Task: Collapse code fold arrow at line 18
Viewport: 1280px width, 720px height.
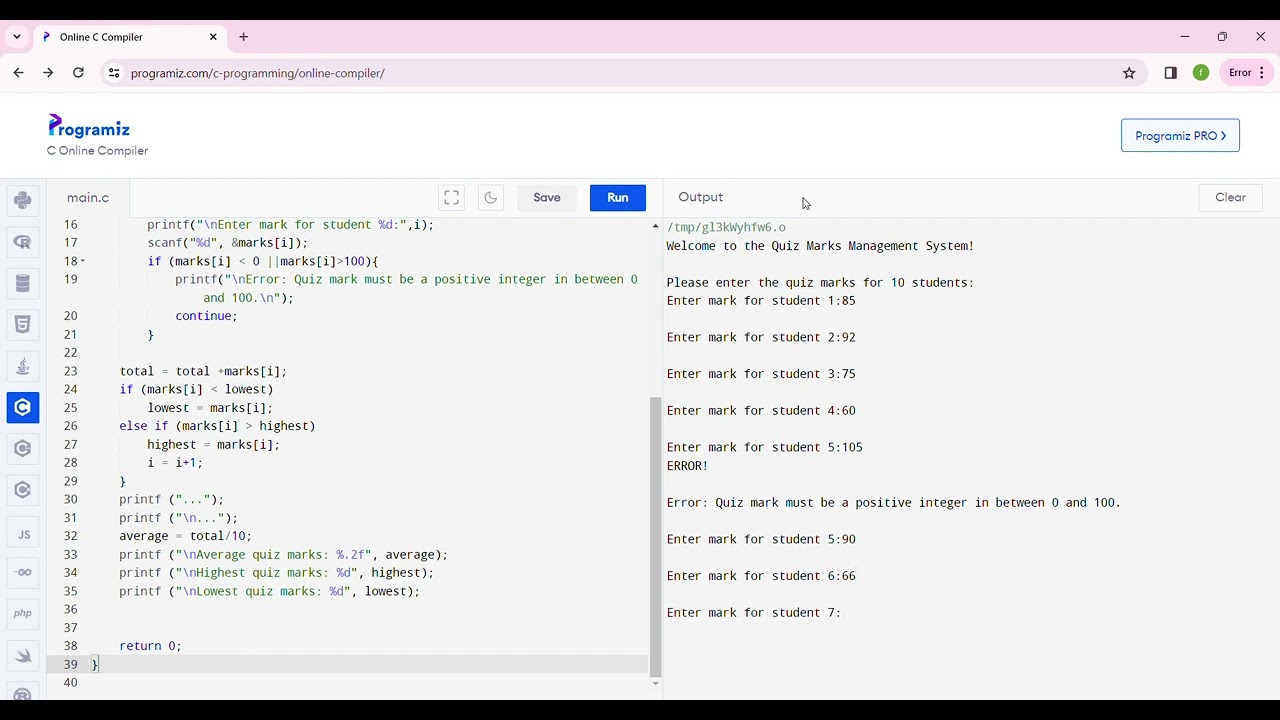Action: [x=83, y=262]
